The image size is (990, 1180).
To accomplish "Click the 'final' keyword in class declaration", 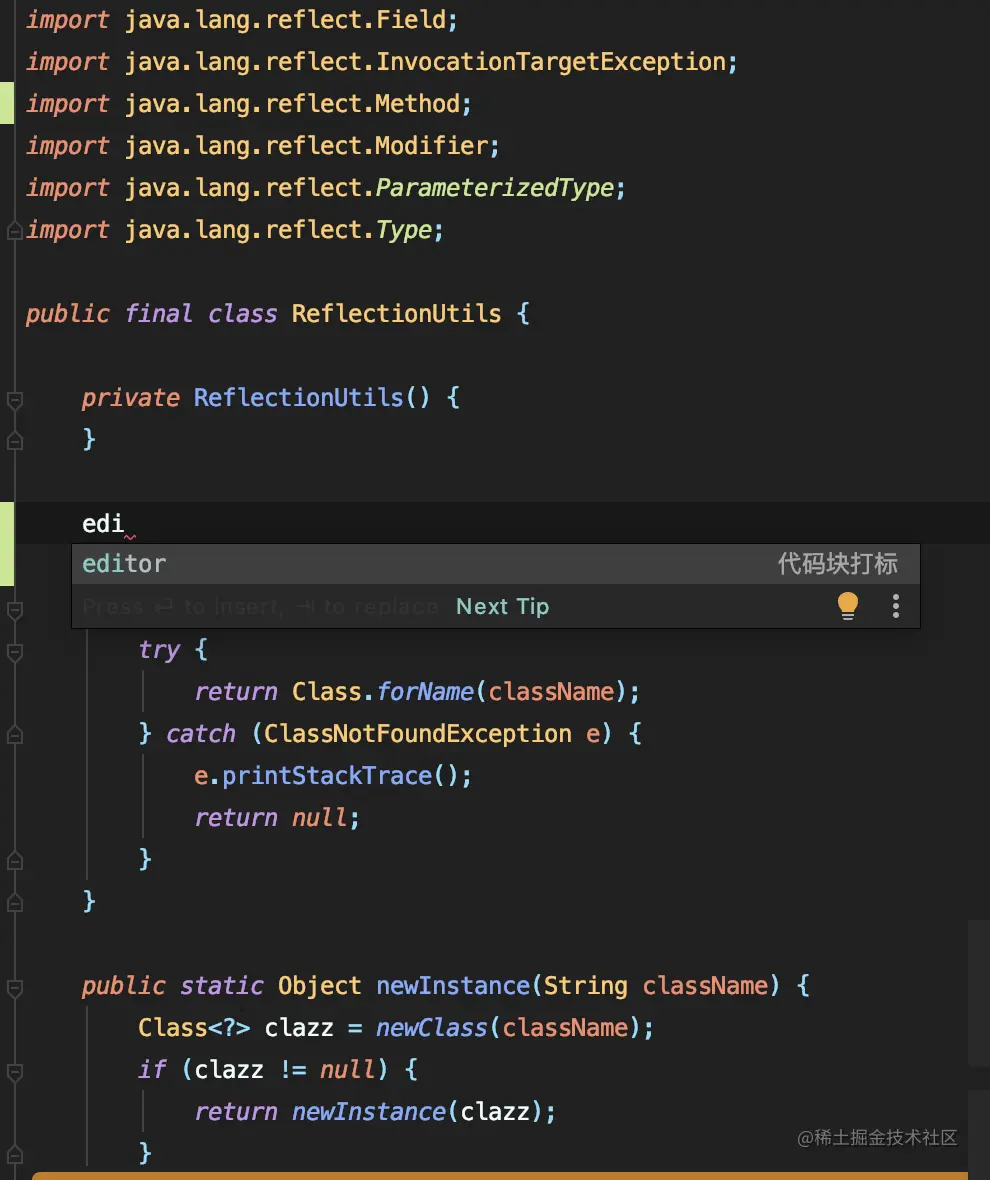I will click(x=159, y=313).
